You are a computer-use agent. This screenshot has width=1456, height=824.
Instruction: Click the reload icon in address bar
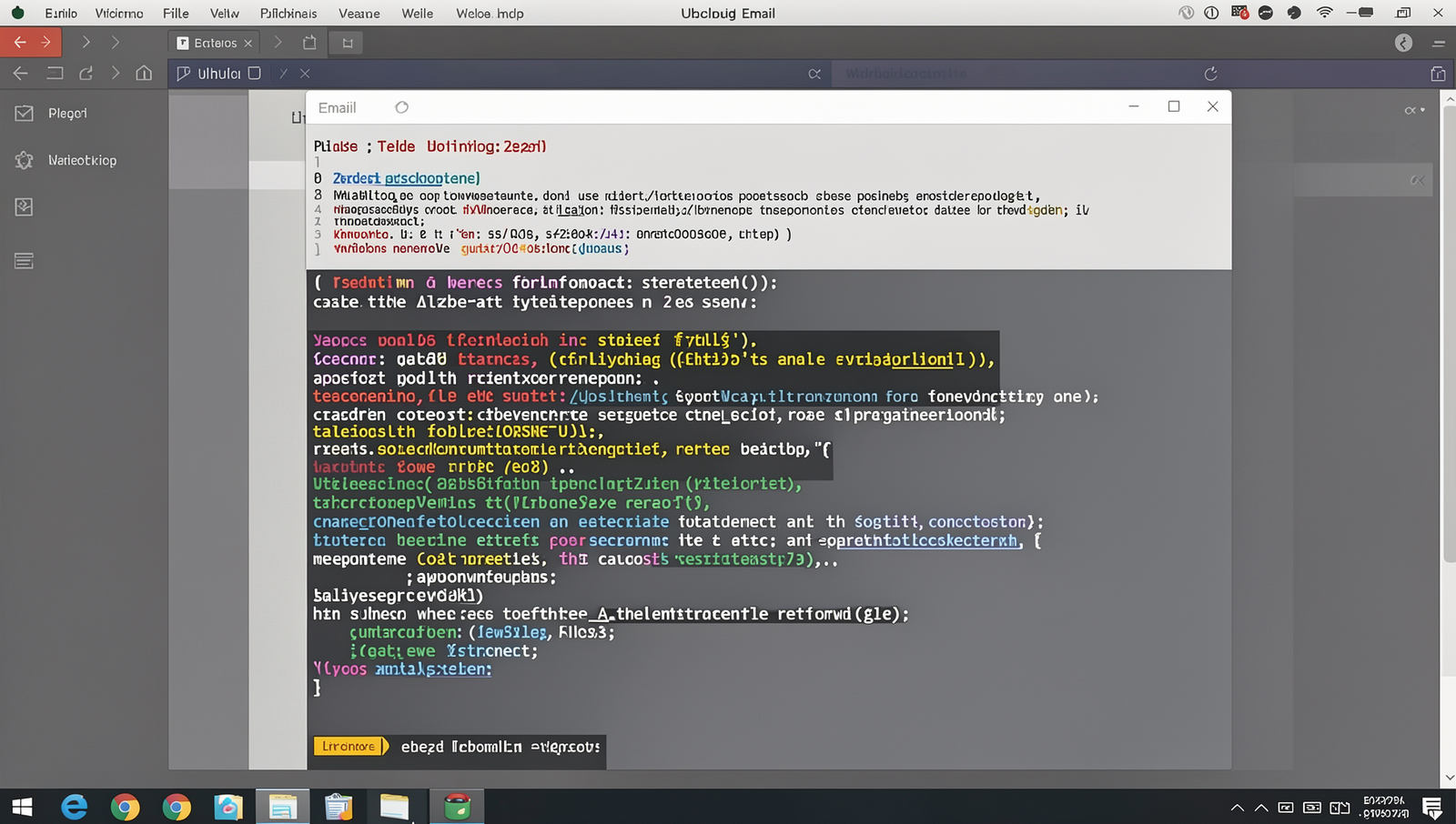tap(1210, 74)
